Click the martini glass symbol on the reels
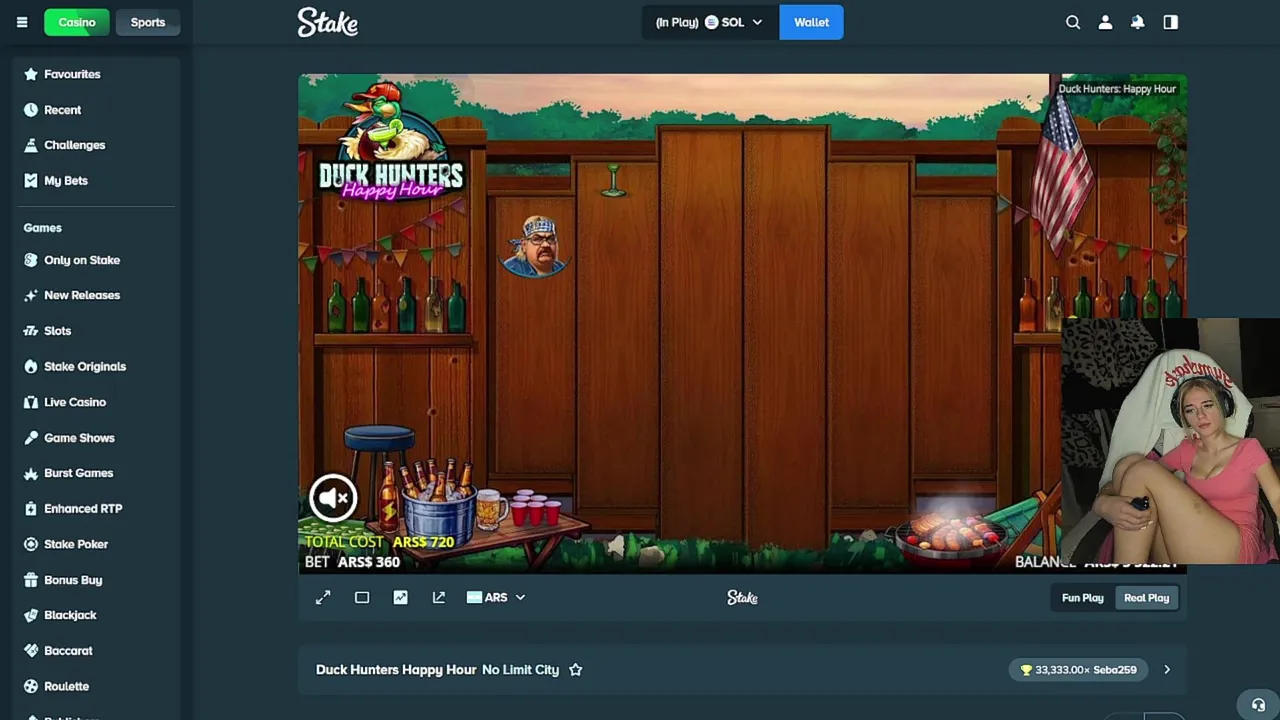Image resolution: width=1280 pixels, height=720 pixels. tap(614, 181)
